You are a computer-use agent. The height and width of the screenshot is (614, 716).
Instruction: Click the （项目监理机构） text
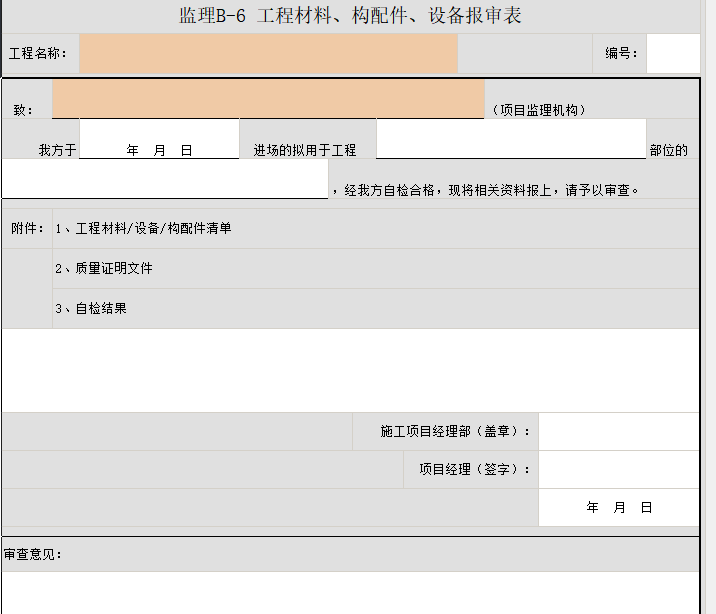click(x=538, y=110)
